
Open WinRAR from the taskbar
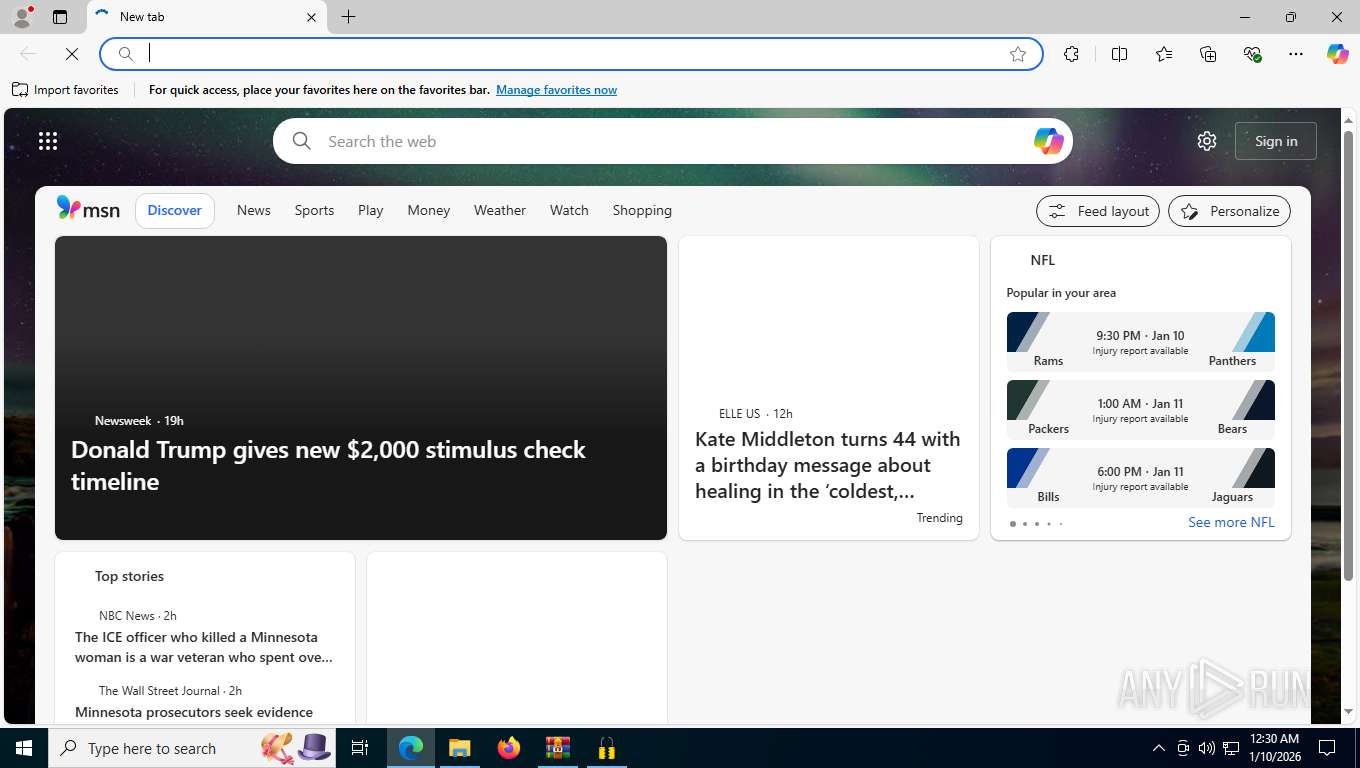point(557,748)
